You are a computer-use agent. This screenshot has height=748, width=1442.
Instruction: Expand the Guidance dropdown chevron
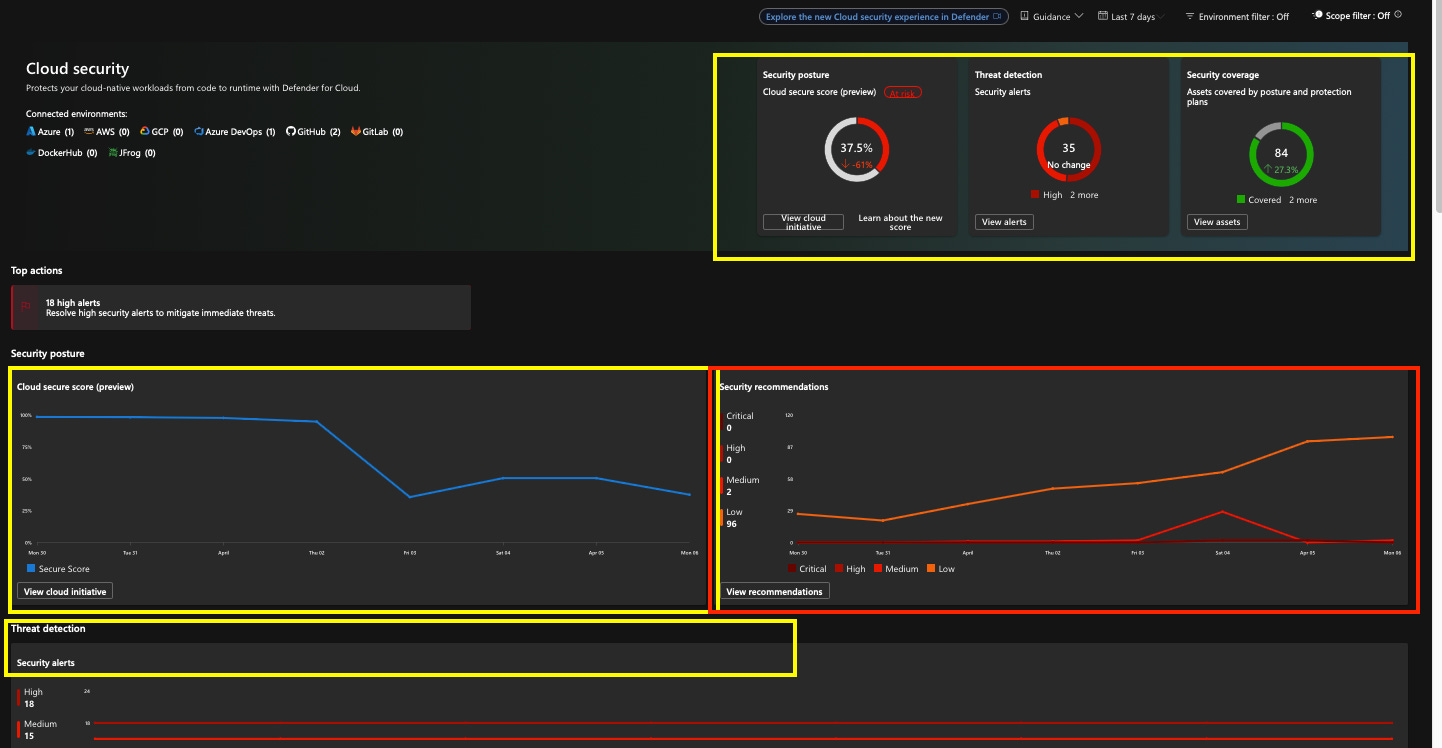[x=1078, y=16]
